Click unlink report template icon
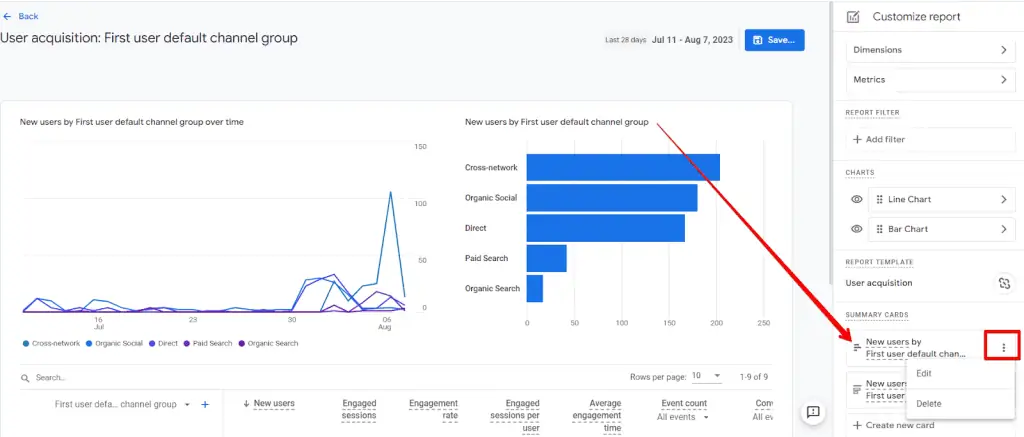 [x=1004, y=284]
